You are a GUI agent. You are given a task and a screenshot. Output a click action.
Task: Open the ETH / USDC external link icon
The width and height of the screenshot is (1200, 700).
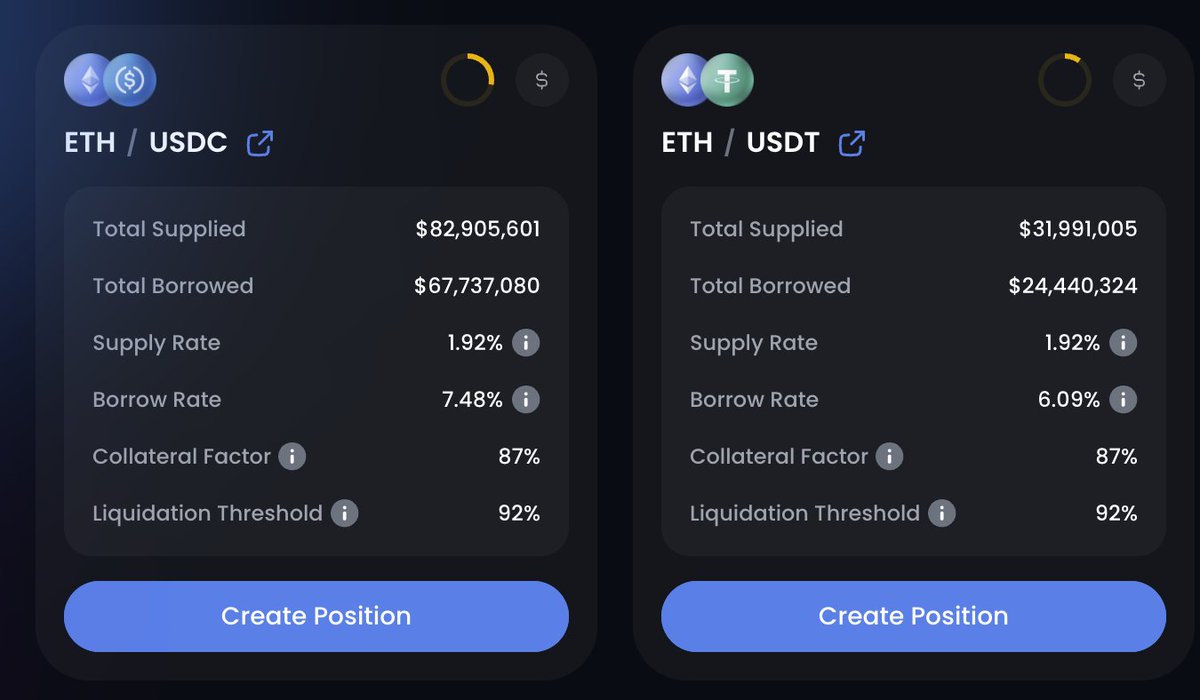pyautogui.click(x=260, y=143)
